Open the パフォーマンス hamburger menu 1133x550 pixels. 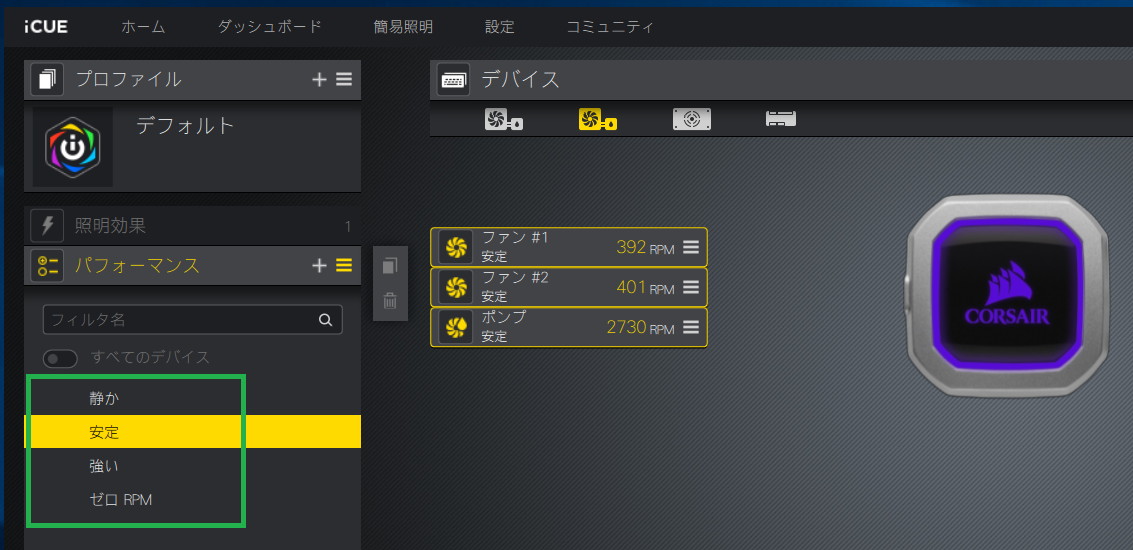point(344,265)
